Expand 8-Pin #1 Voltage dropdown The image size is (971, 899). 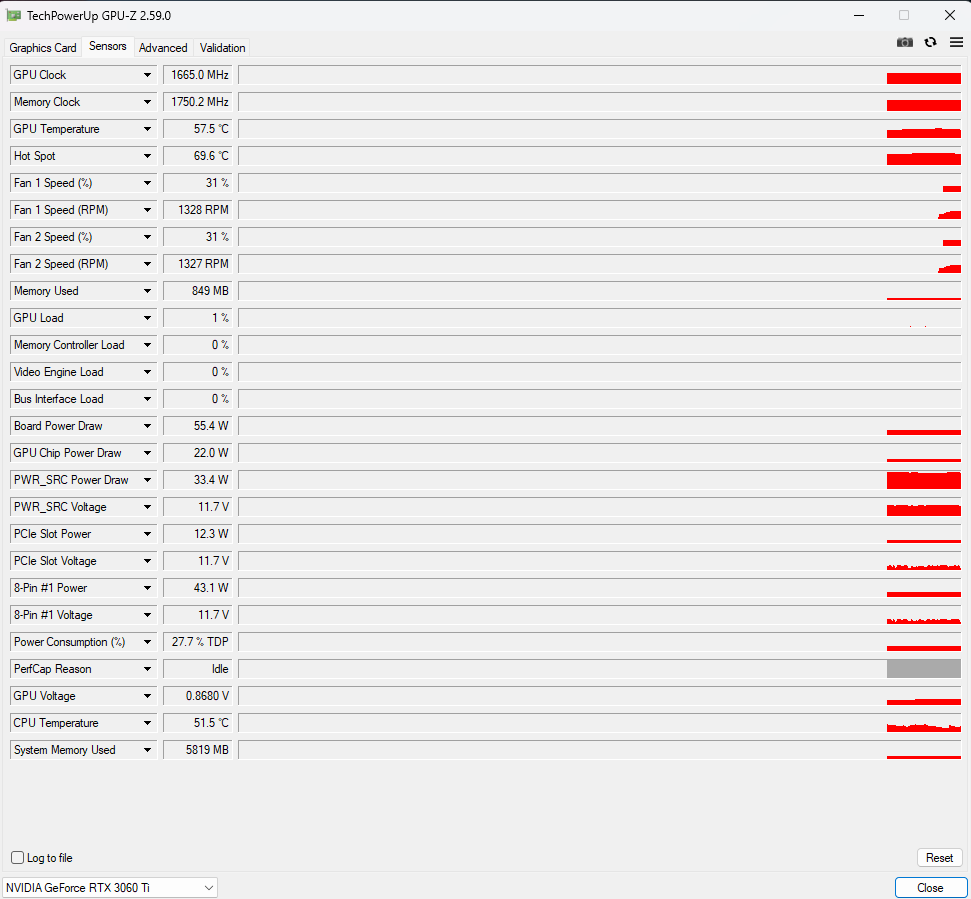147,615
